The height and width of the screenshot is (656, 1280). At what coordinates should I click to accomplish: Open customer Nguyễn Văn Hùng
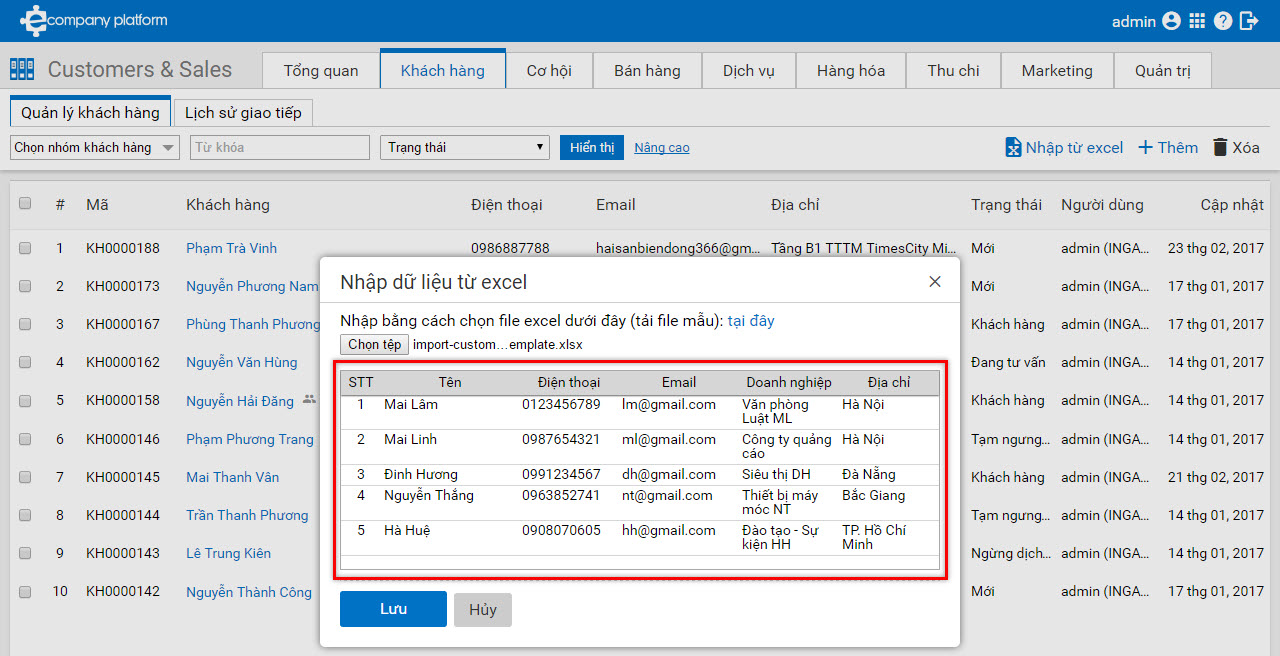click(242, 362)
